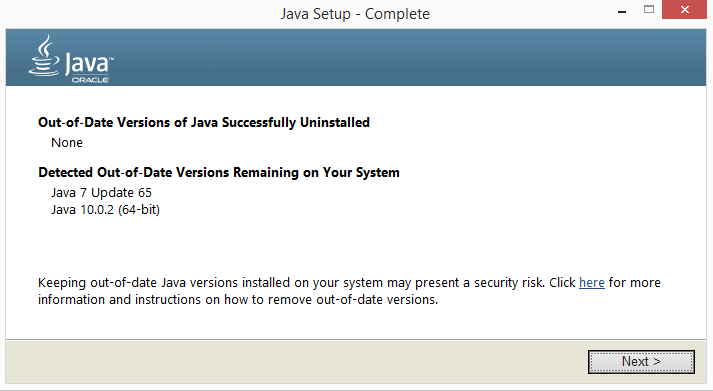This screenshot has height=391, width=713.
Task: Click the "Java Setup - Complete" title text
Action: [355, 14]
